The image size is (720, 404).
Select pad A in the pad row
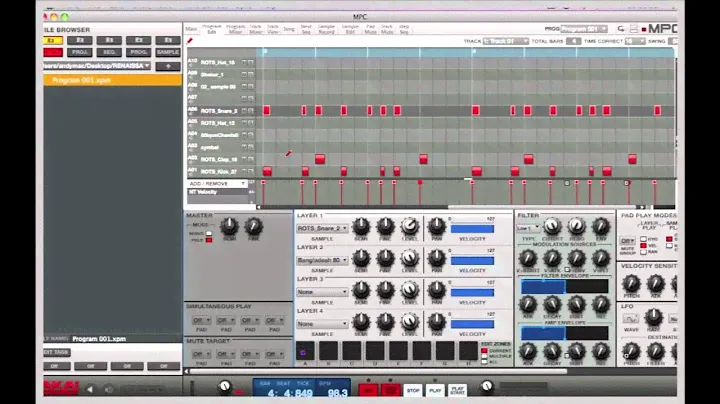coord(305,350)
